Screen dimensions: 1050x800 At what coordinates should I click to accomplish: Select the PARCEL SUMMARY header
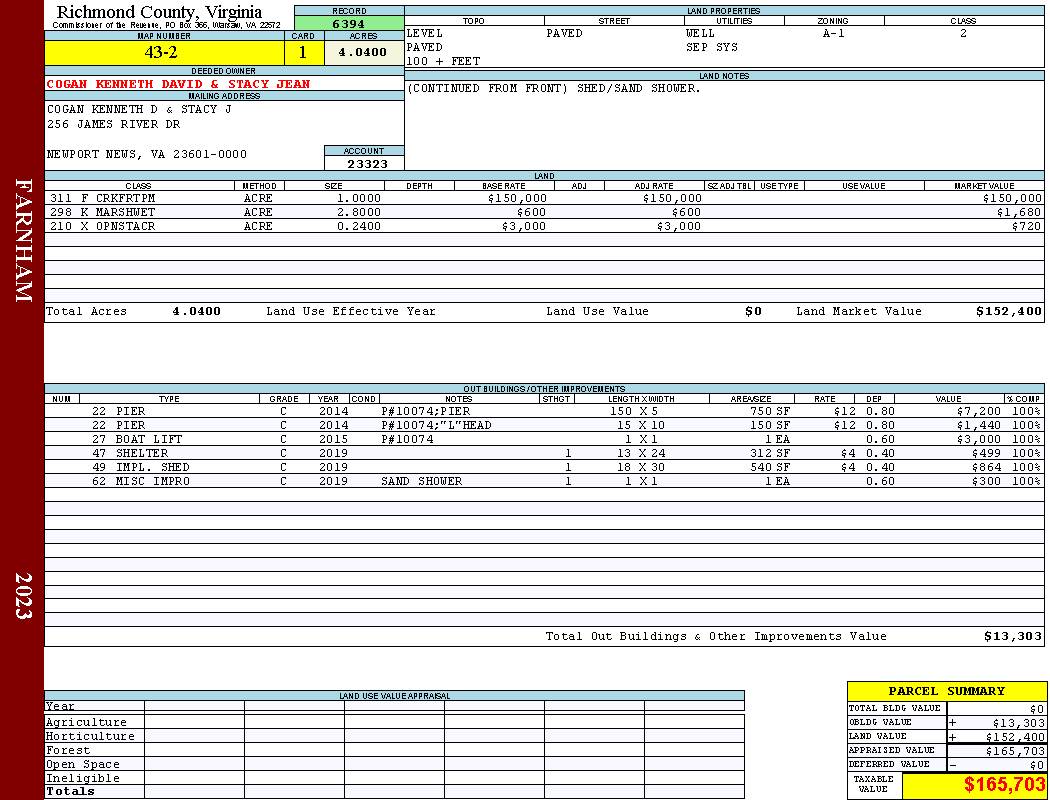tap(946, 691)
